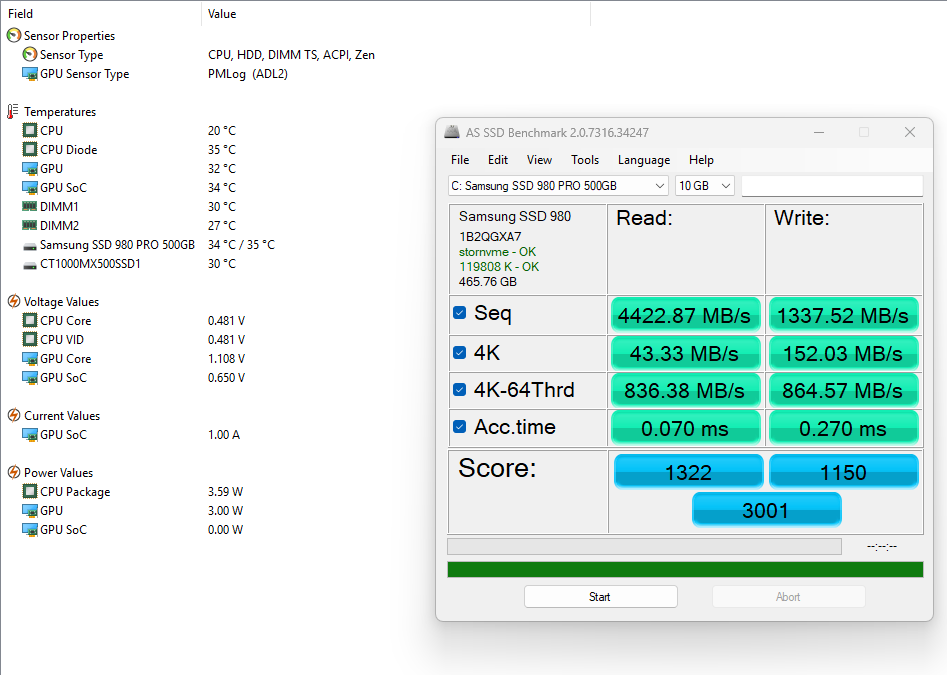Viewport: 947px width, 675px height.
Task: Click the CPU Package power chip icon
Action: click(30, 491)
